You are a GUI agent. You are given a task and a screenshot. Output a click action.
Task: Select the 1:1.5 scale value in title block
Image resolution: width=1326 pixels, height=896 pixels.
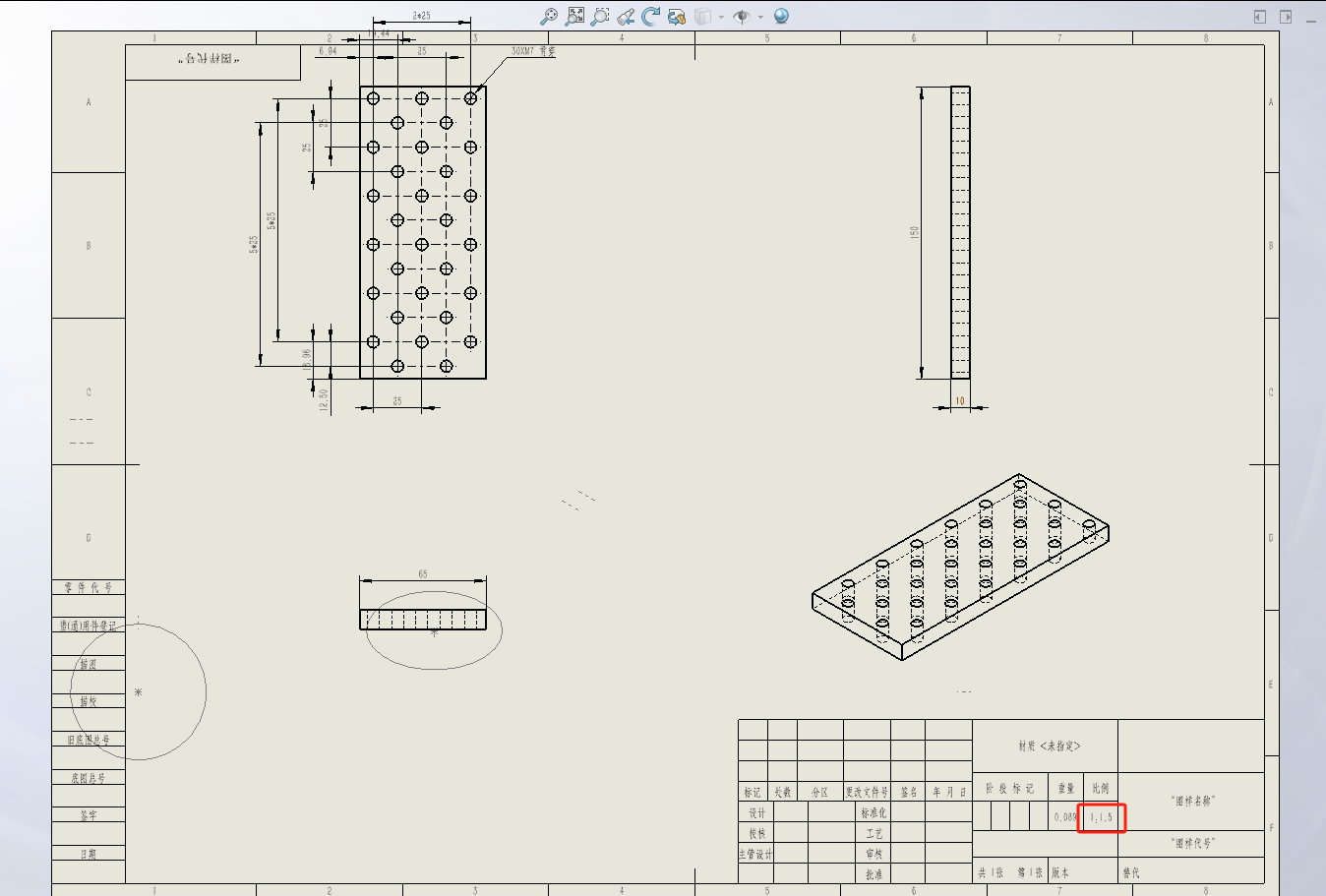click(x=1101, y=817)
